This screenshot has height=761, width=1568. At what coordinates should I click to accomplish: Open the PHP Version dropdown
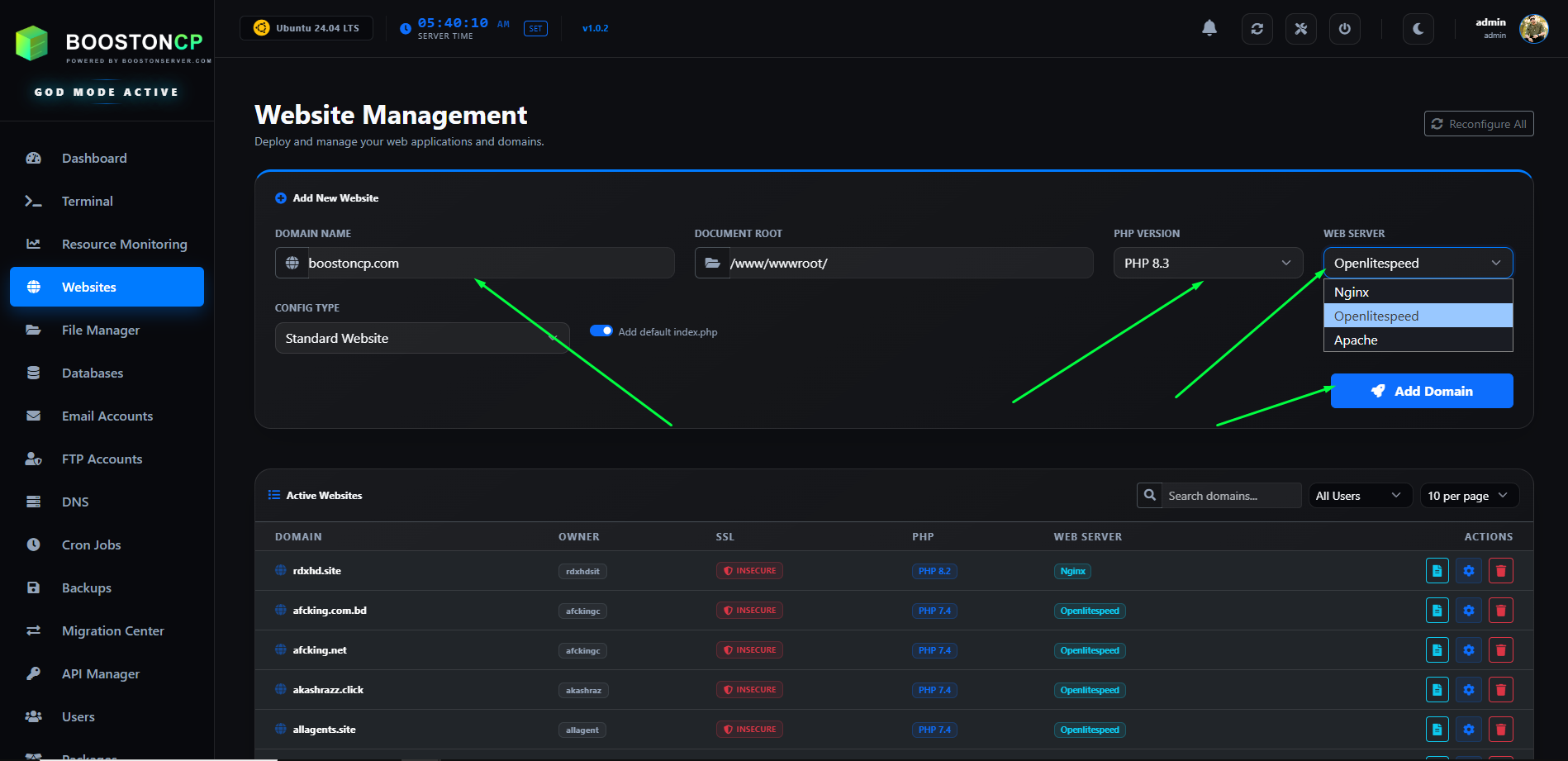[x=1207, y=263]
